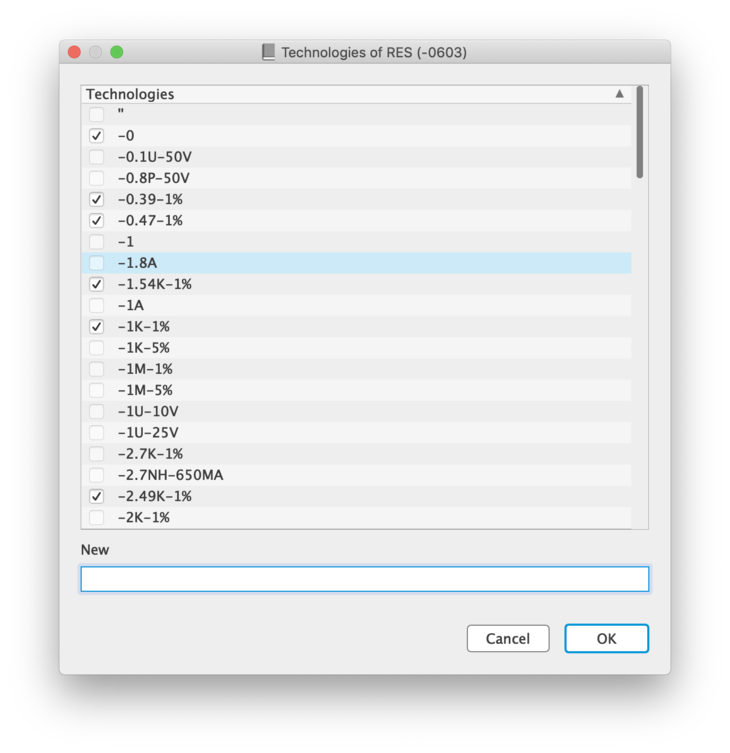730x753 pixels.
Task: Select the -0.8P-50V row label
Action: click(154, 178)
